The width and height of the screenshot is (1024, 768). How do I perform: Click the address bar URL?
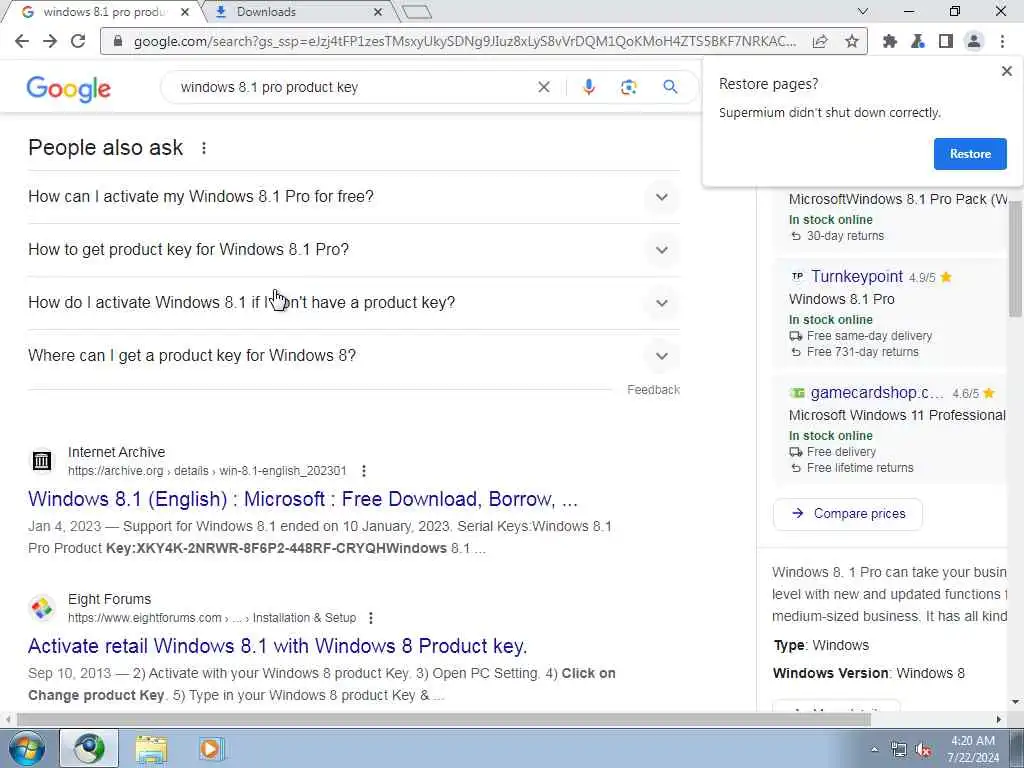pos(464,41)
